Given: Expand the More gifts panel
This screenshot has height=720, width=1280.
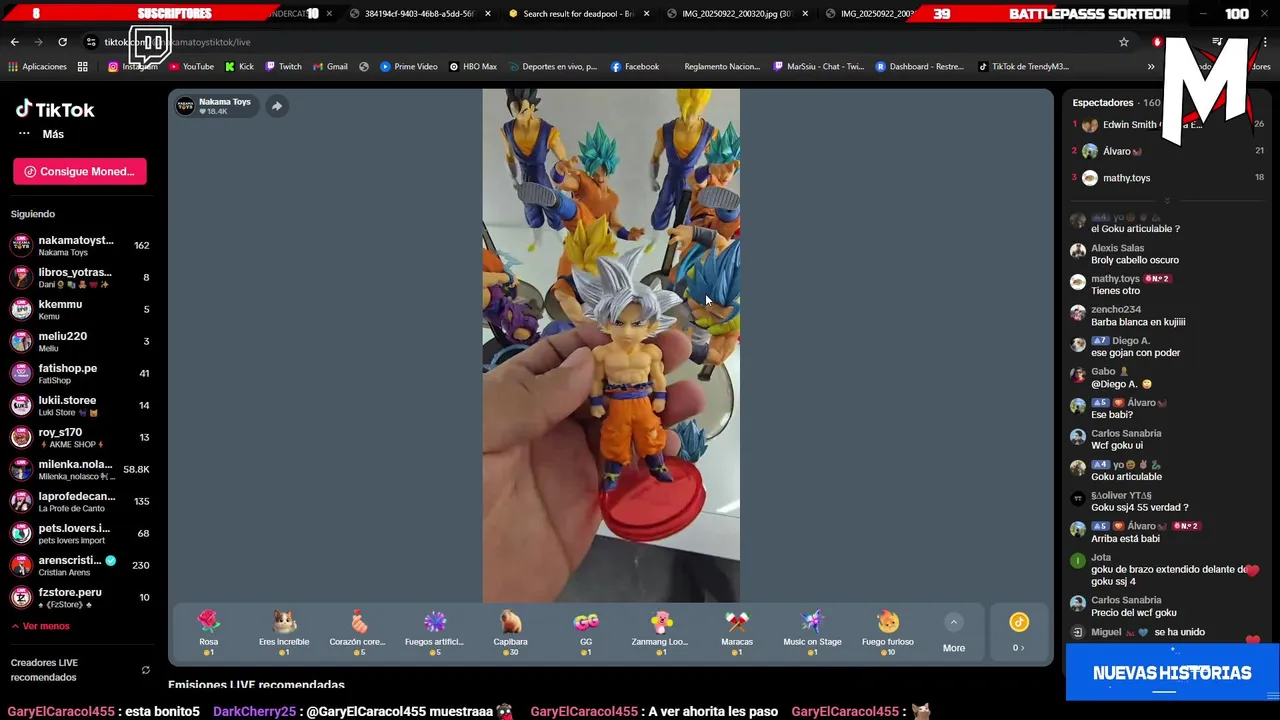Looking at the screenshot, I should (954, 633).
